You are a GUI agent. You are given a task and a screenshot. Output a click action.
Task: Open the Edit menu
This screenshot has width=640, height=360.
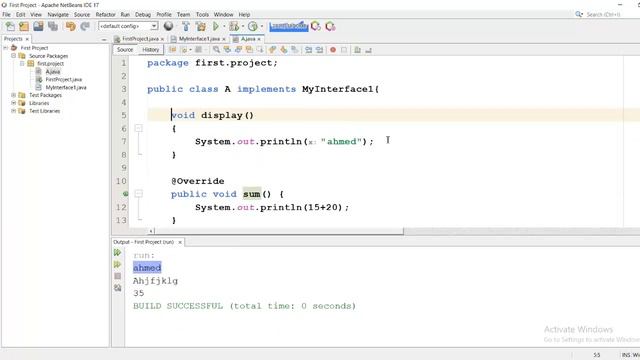[x=20, y=14]
